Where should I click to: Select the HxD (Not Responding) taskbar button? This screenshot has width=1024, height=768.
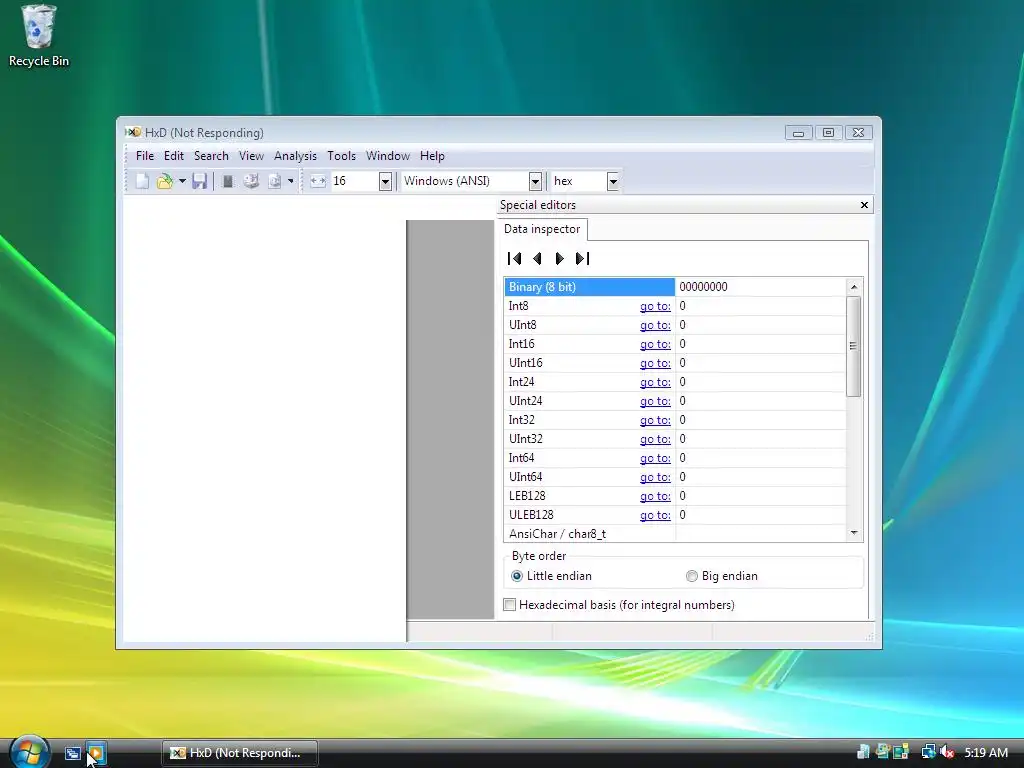point(240,753)
